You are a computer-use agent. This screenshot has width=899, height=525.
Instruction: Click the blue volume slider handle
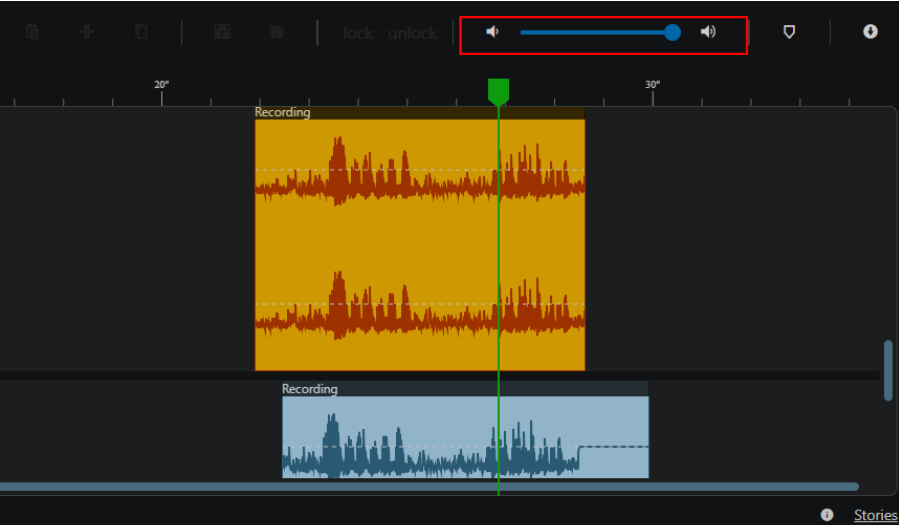(x=673, y=32)
